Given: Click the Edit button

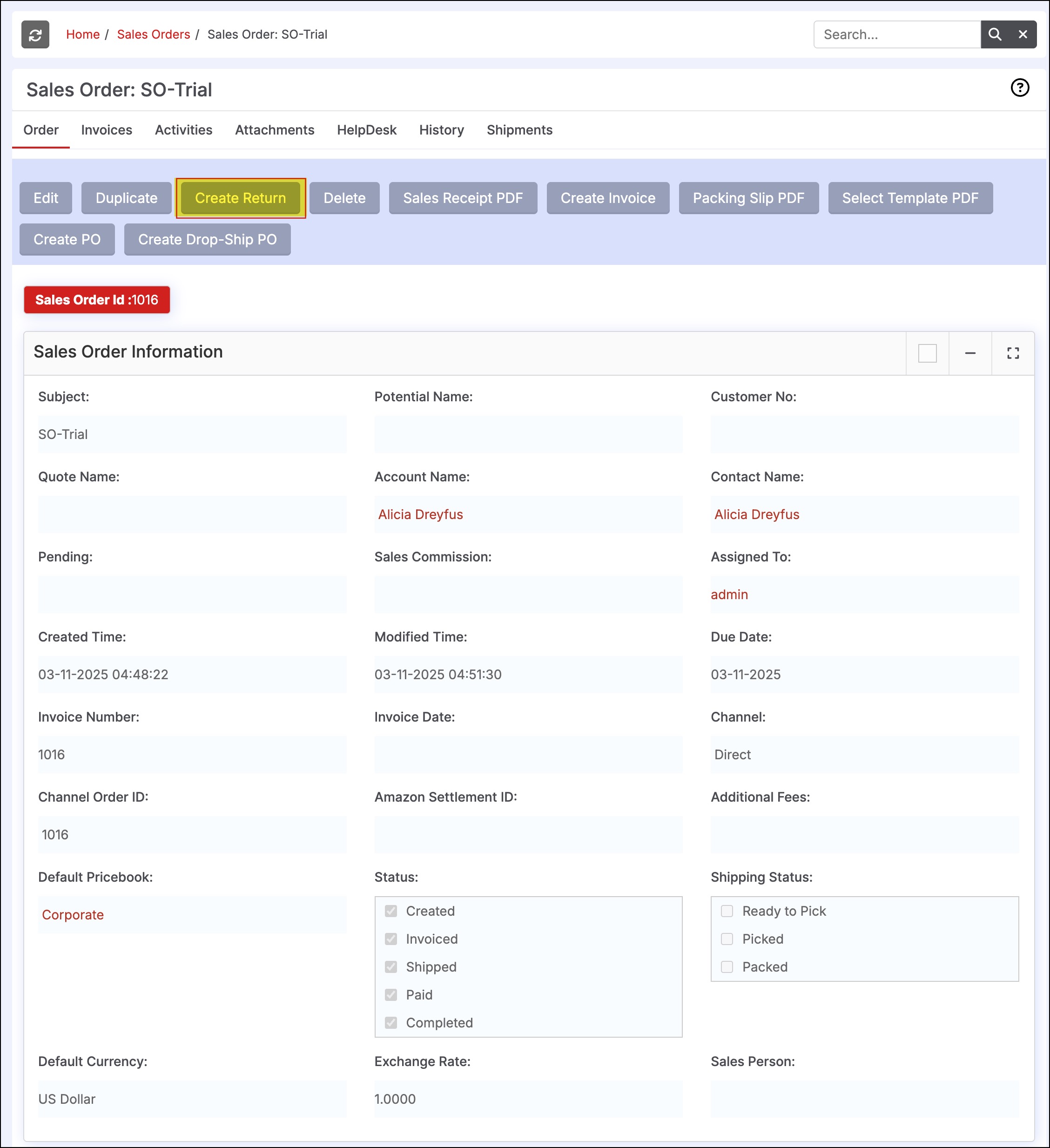Looking at the screenshot, I should tap(46, 198).
